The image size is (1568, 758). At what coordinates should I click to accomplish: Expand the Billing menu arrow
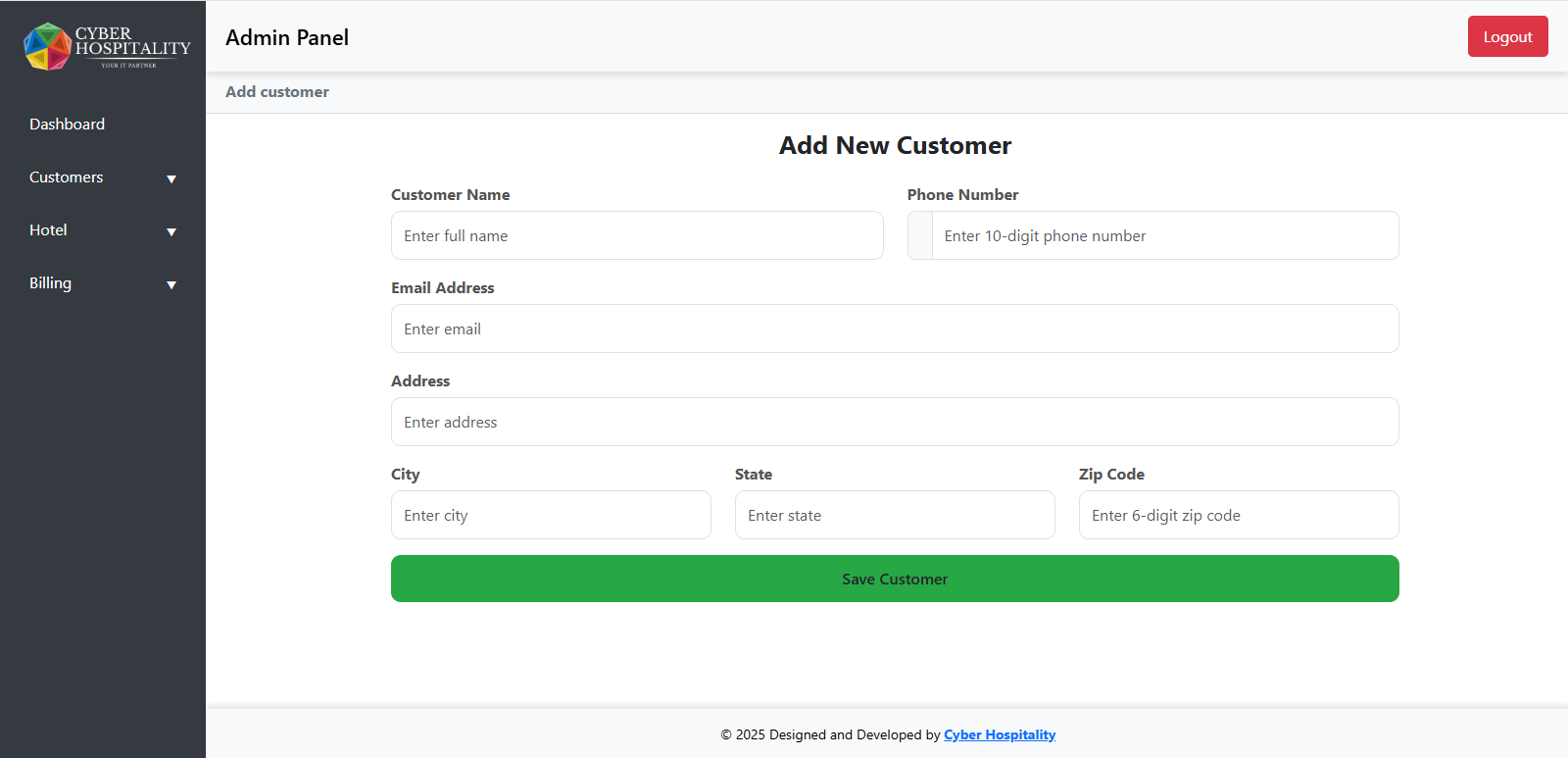coord(171,285)
